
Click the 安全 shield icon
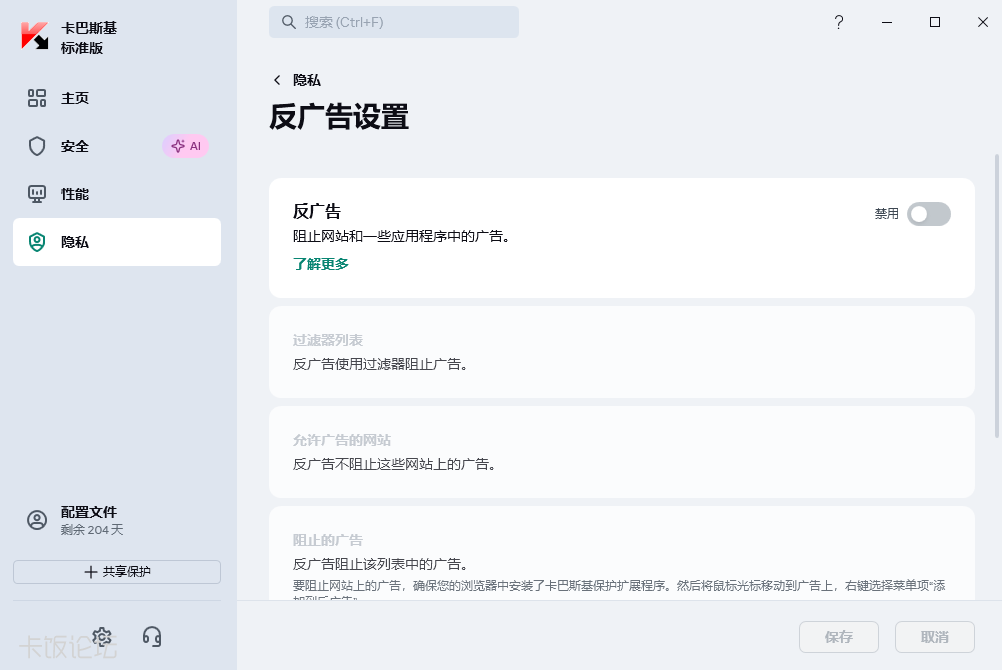(37, 146)
